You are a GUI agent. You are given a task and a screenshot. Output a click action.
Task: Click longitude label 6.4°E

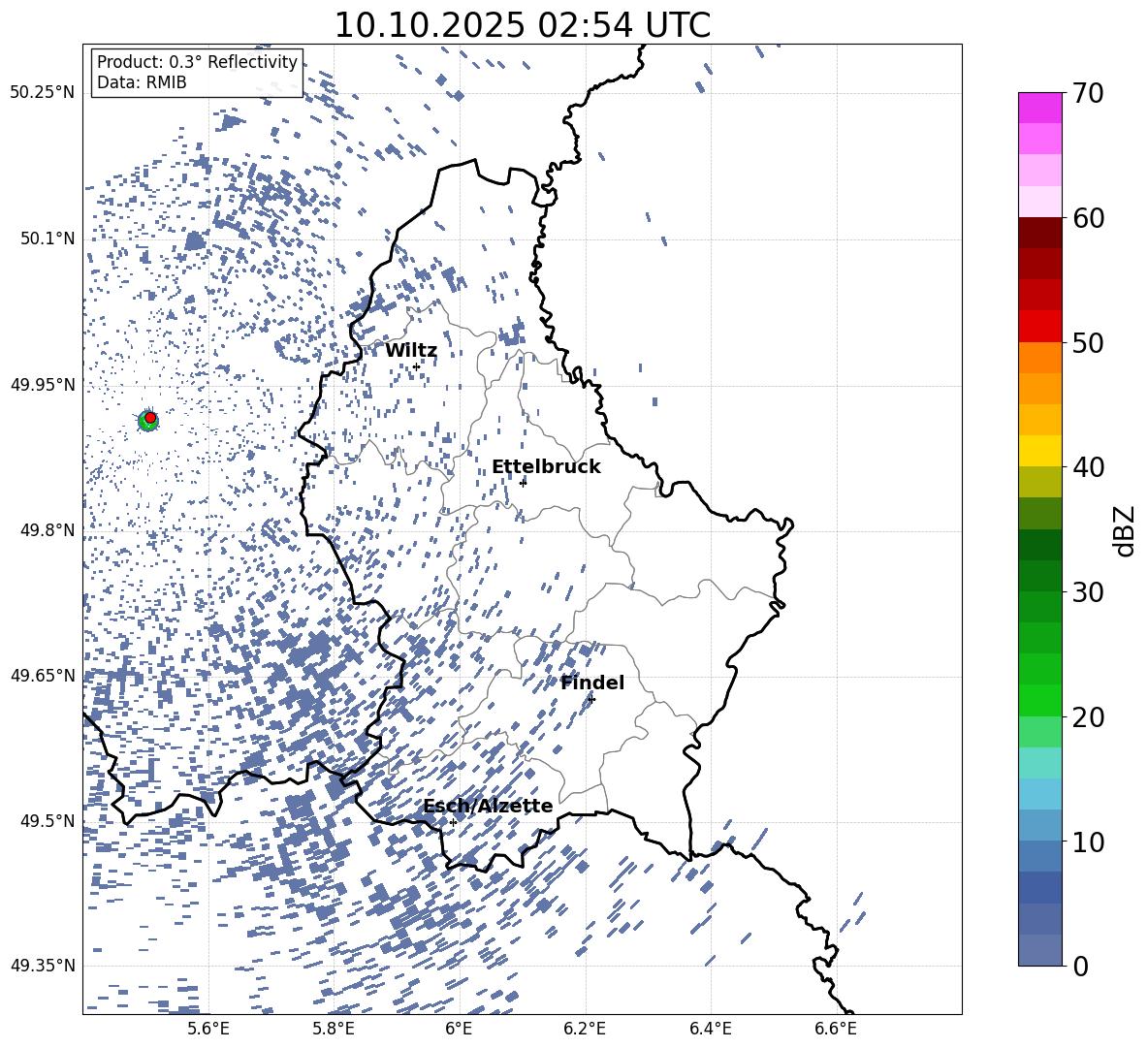pos(710,1029)
